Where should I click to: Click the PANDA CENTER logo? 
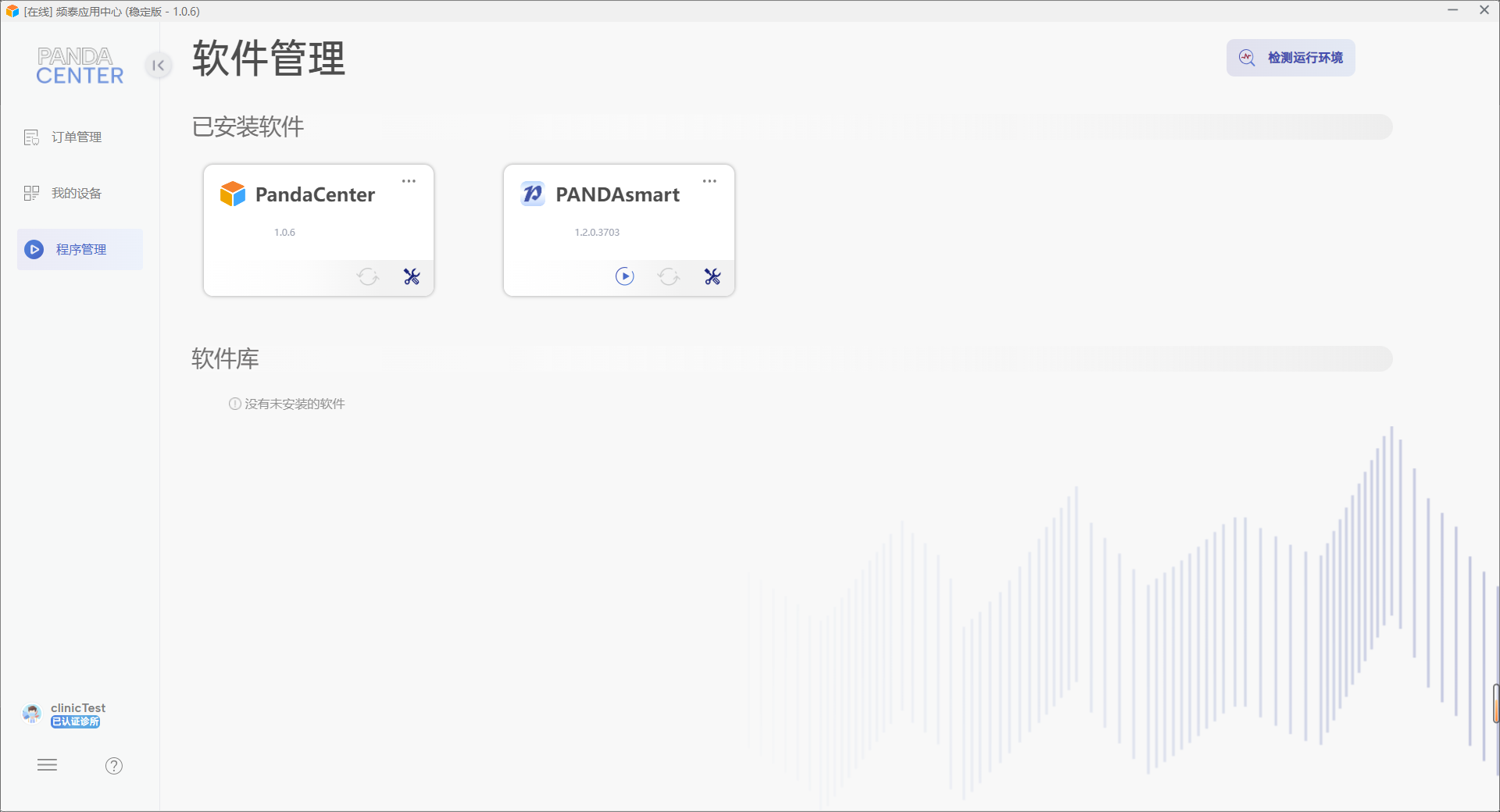80,66
